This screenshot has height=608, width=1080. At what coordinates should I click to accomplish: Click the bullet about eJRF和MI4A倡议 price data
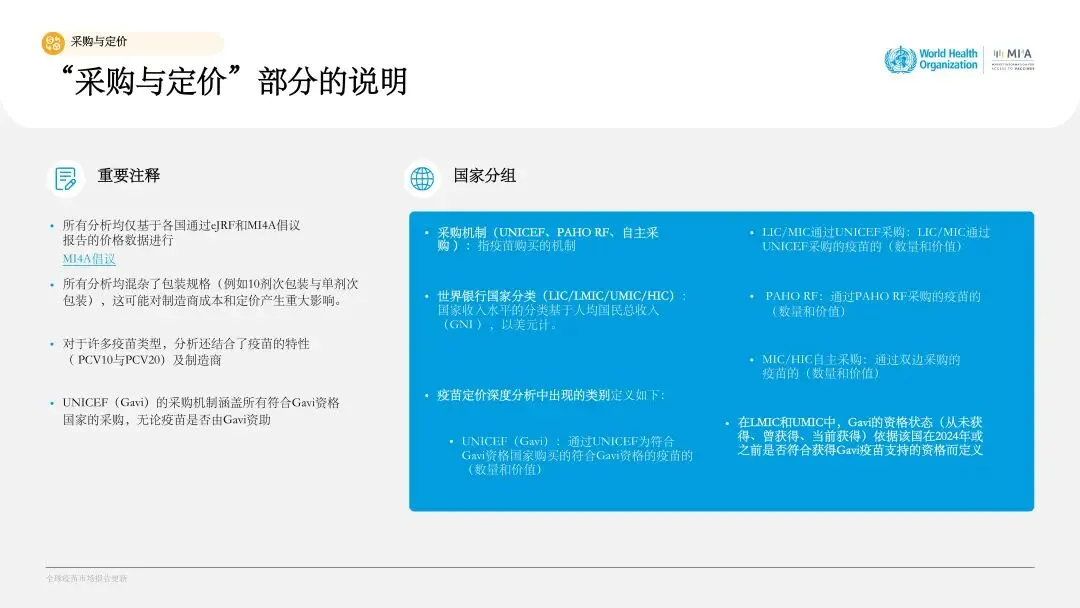click(x=182, y=233)
